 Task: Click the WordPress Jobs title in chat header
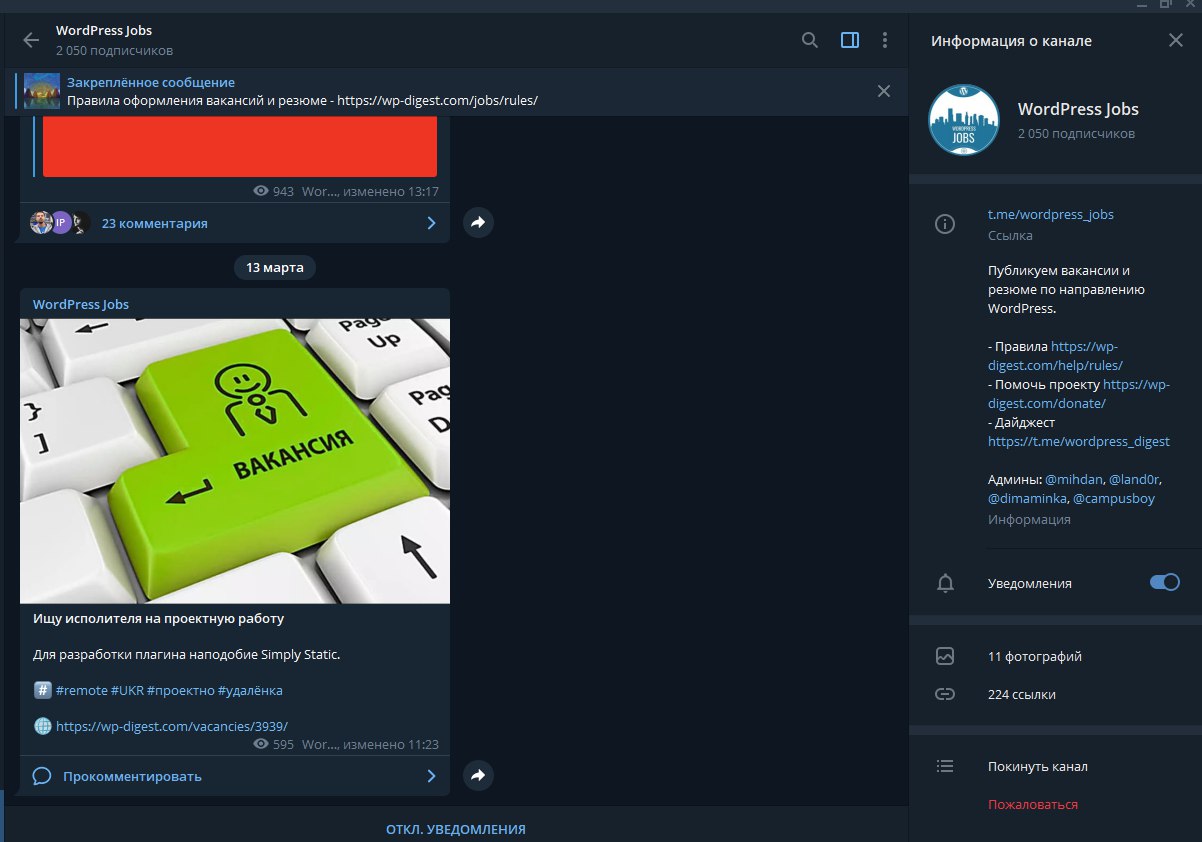click(x=104, y=31)
